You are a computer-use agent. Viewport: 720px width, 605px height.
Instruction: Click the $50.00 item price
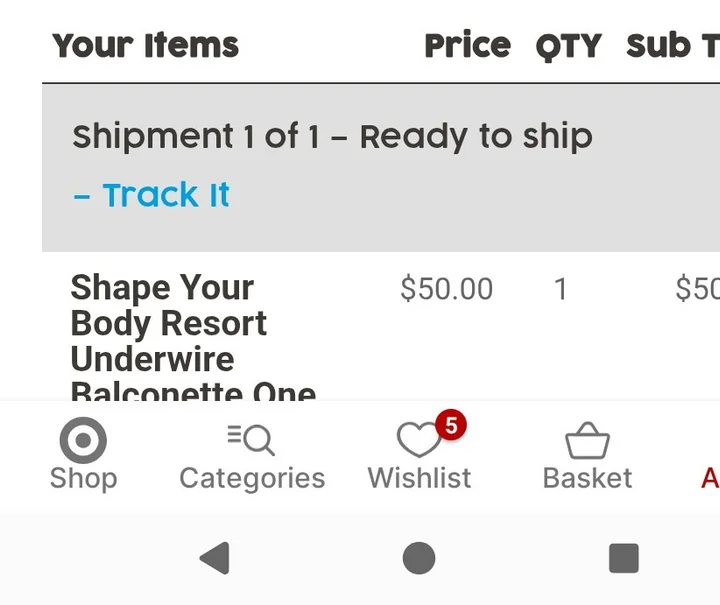coord(446,289)
